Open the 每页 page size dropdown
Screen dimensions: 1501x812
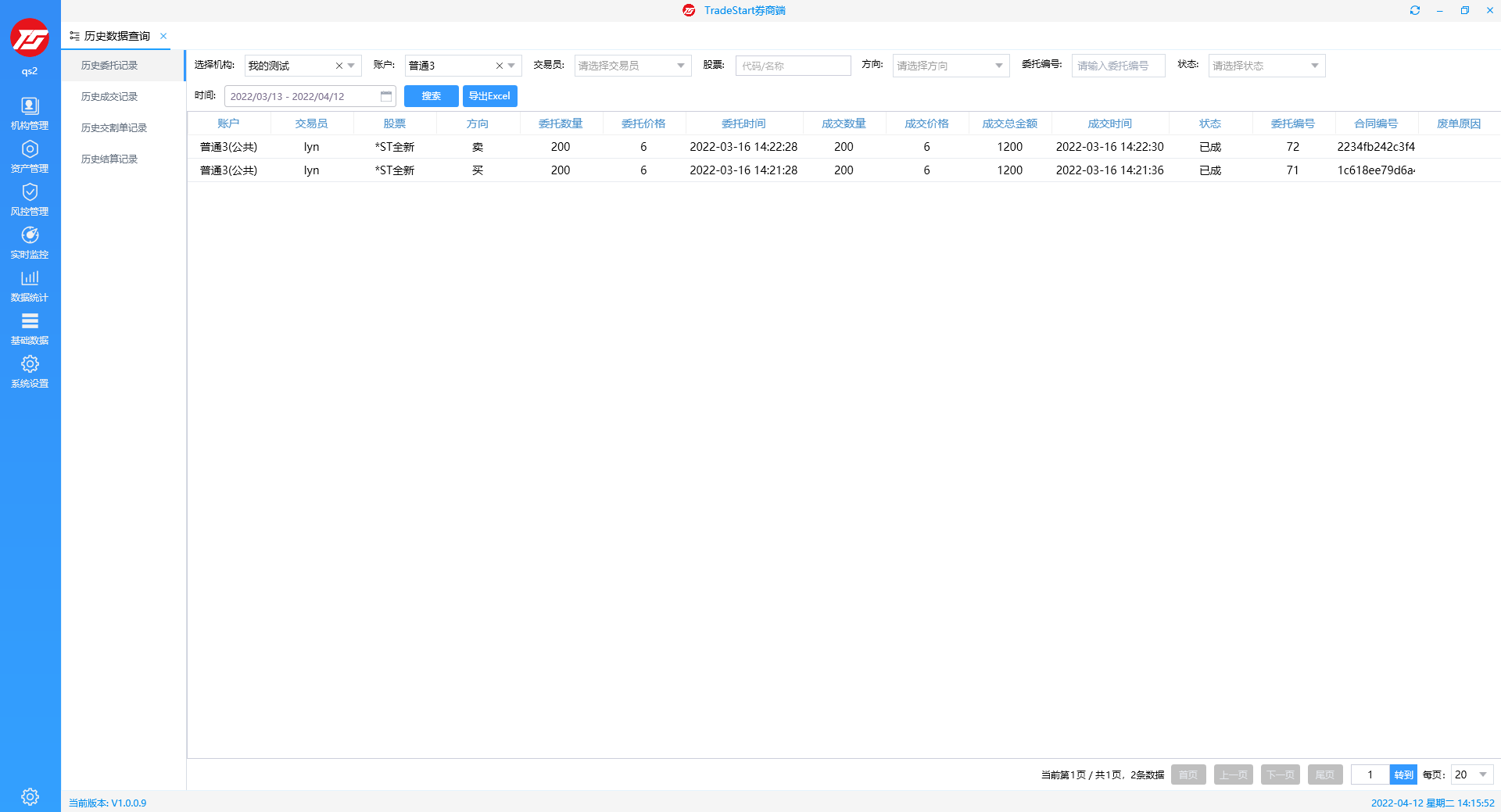click(1482, 774)
